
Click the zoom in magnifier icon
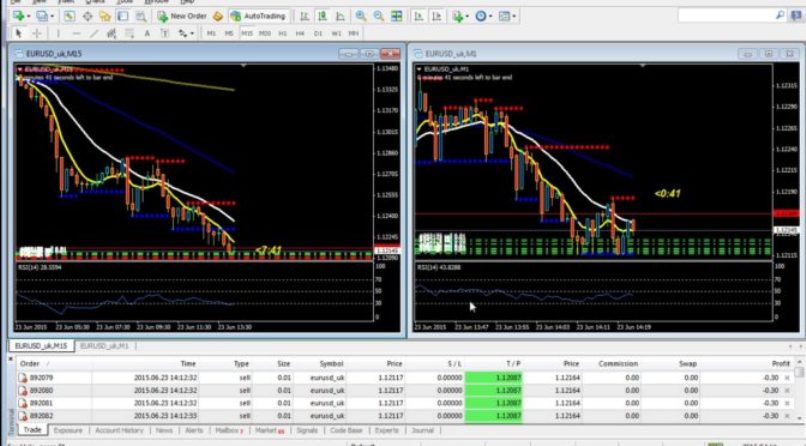point(361,16)
